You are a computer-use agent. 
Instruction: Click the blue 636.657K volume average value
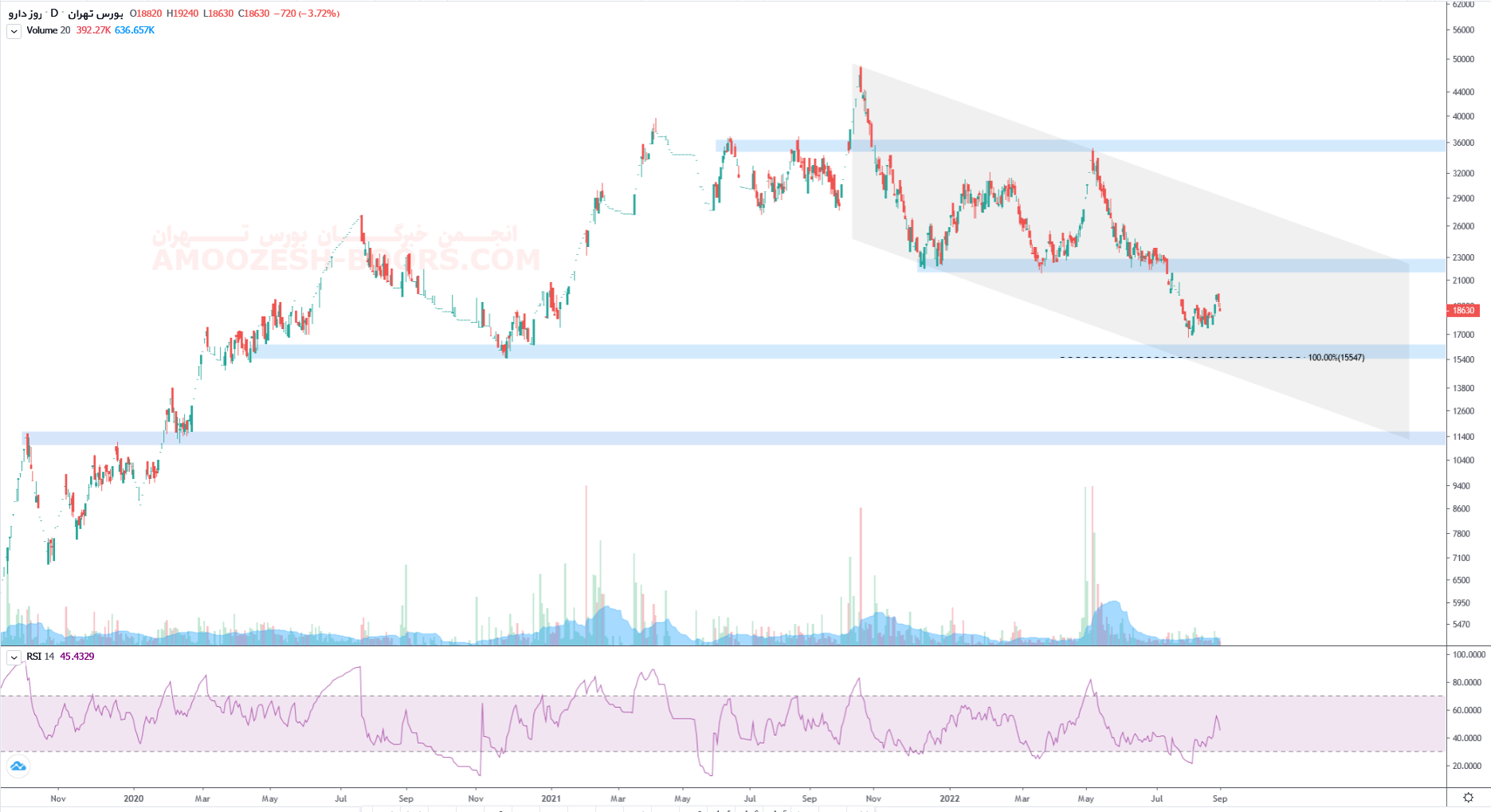pos(135,30)
